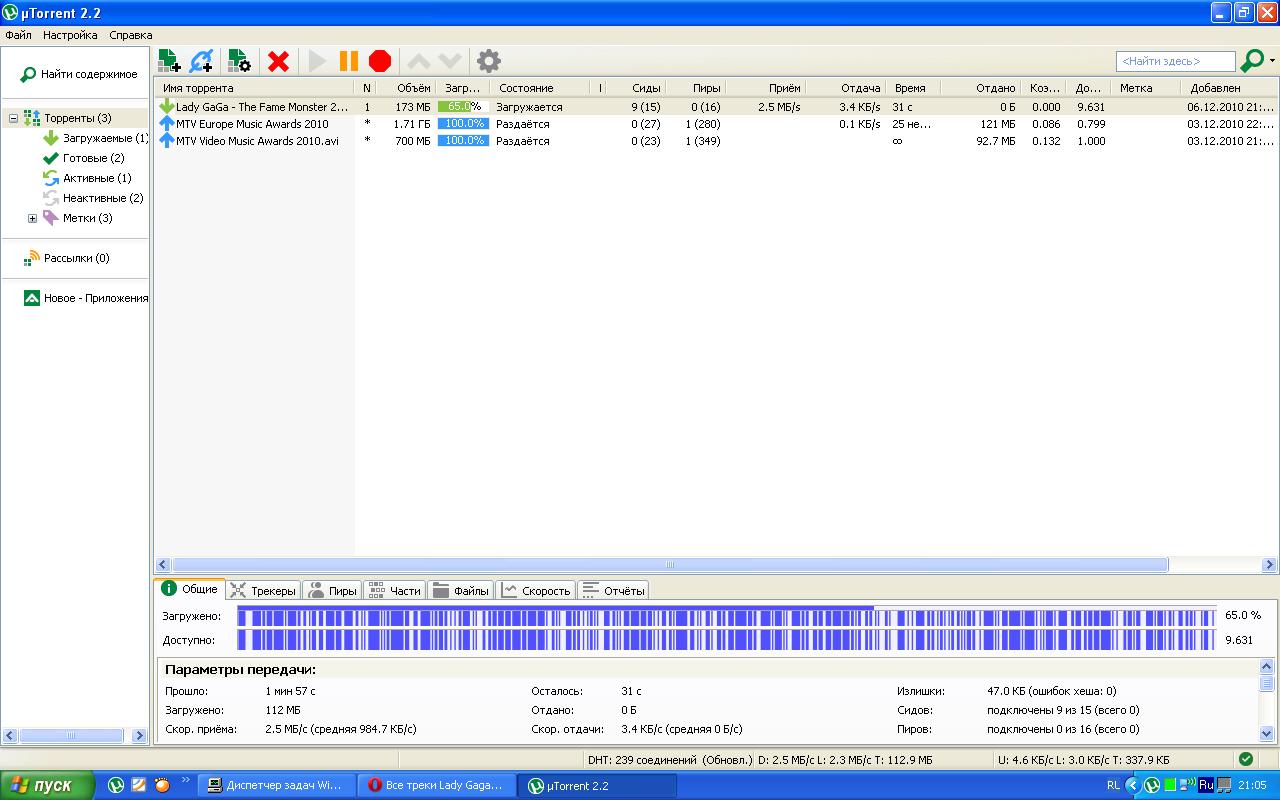This screenshot has height=800, width=1280.
Task: Switch to the Трекеры tab
Action: click(x=263, y=591)
